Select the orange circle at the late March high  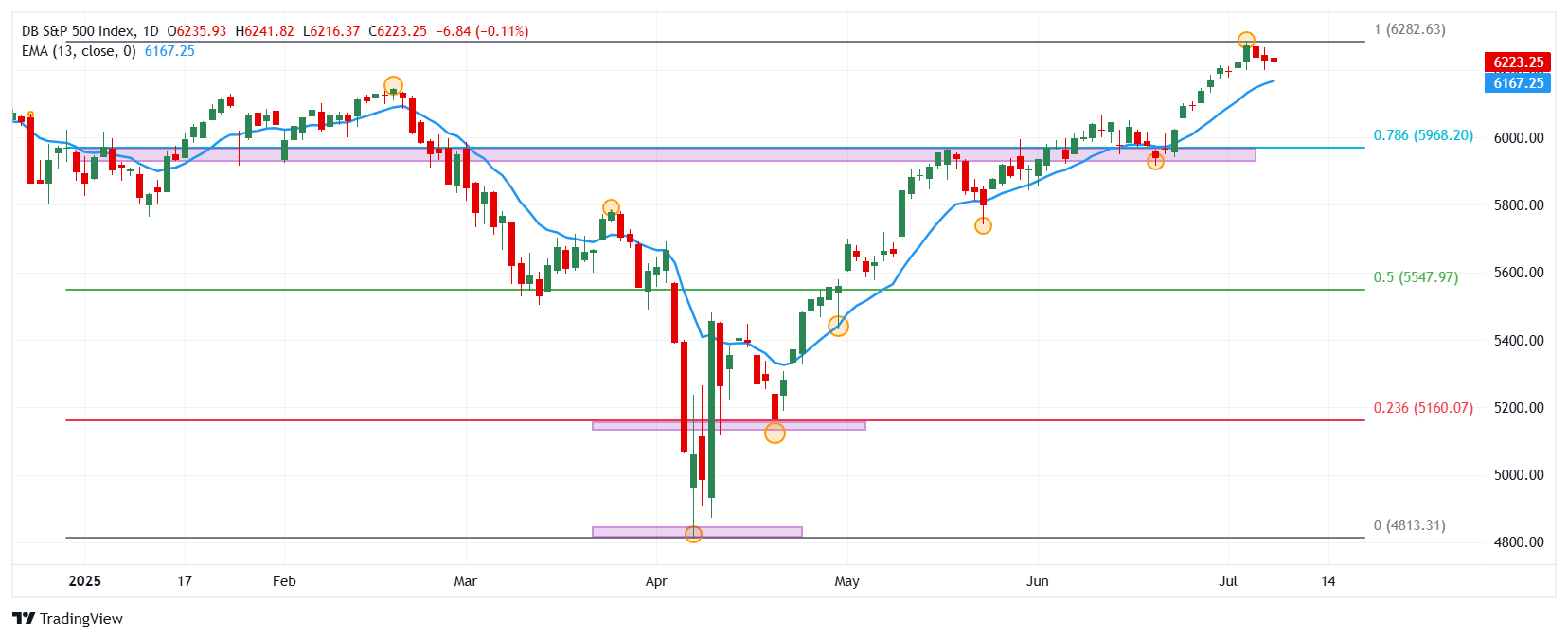pos(612,208)
